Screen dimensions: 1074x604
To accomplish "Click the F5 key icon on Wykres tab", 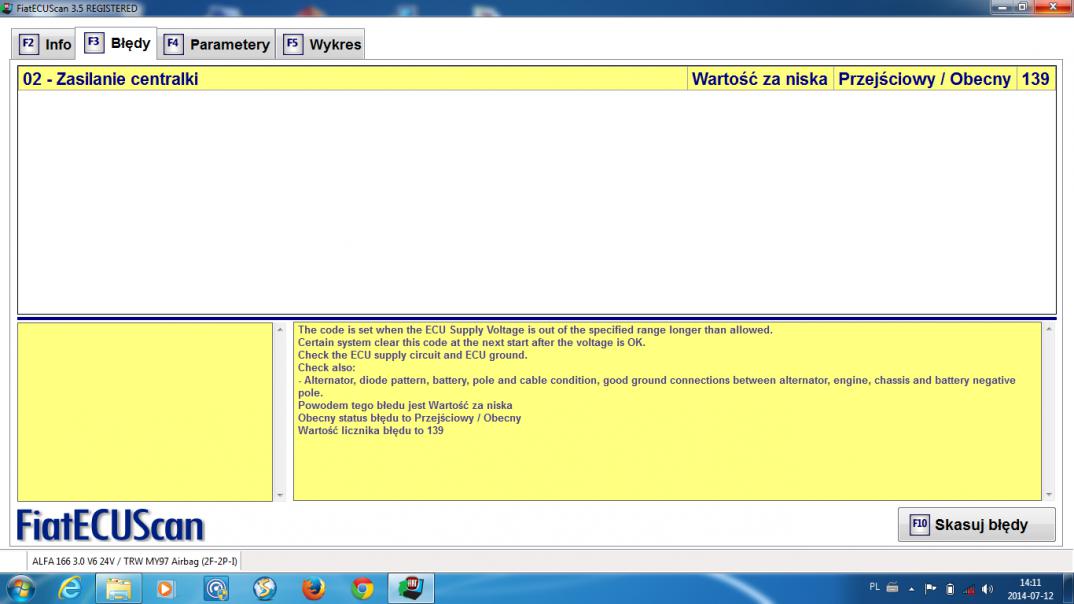I will pos(292,44).
